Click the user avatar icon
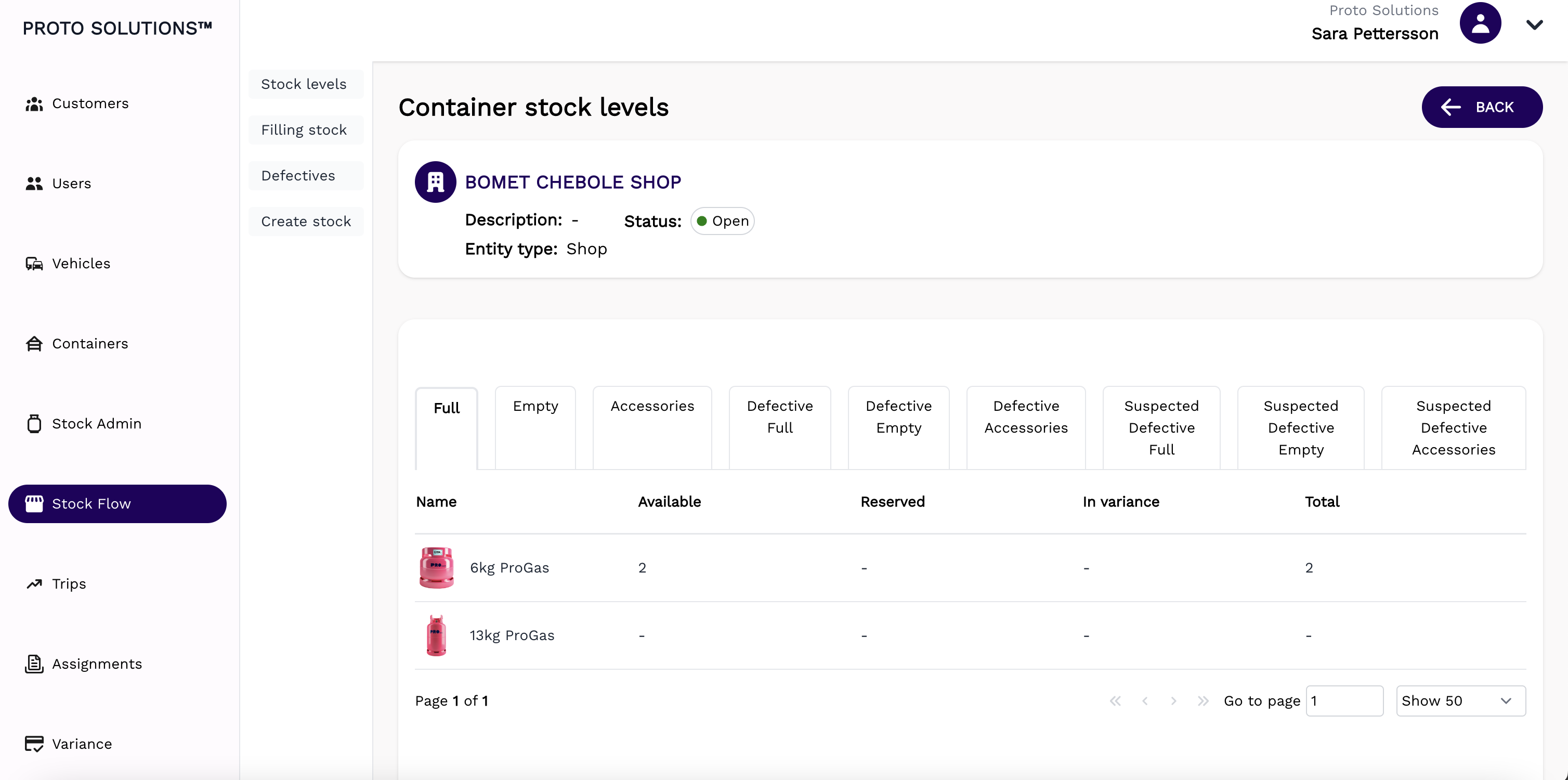This screenshot has height=780, width=1568. [1480, 23]
